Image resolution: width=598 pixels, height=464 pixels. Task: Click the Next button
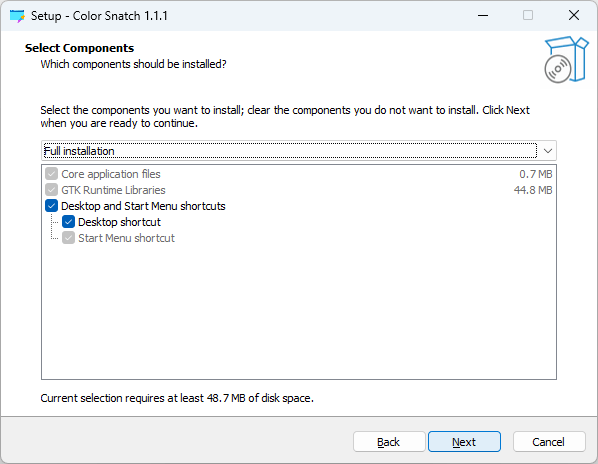[464, 442]
